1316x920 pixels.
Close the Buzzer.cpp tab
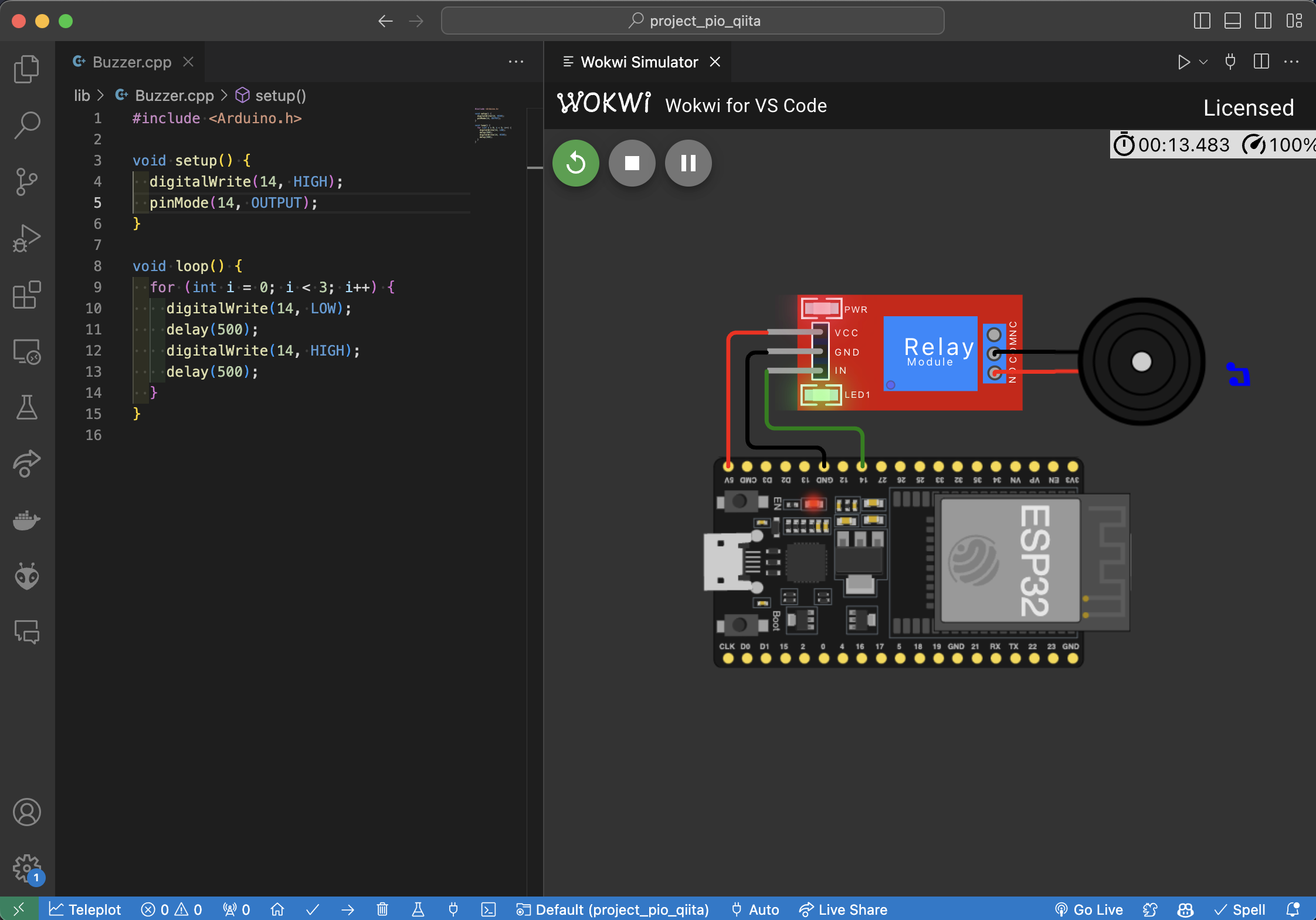coord(188,62)
